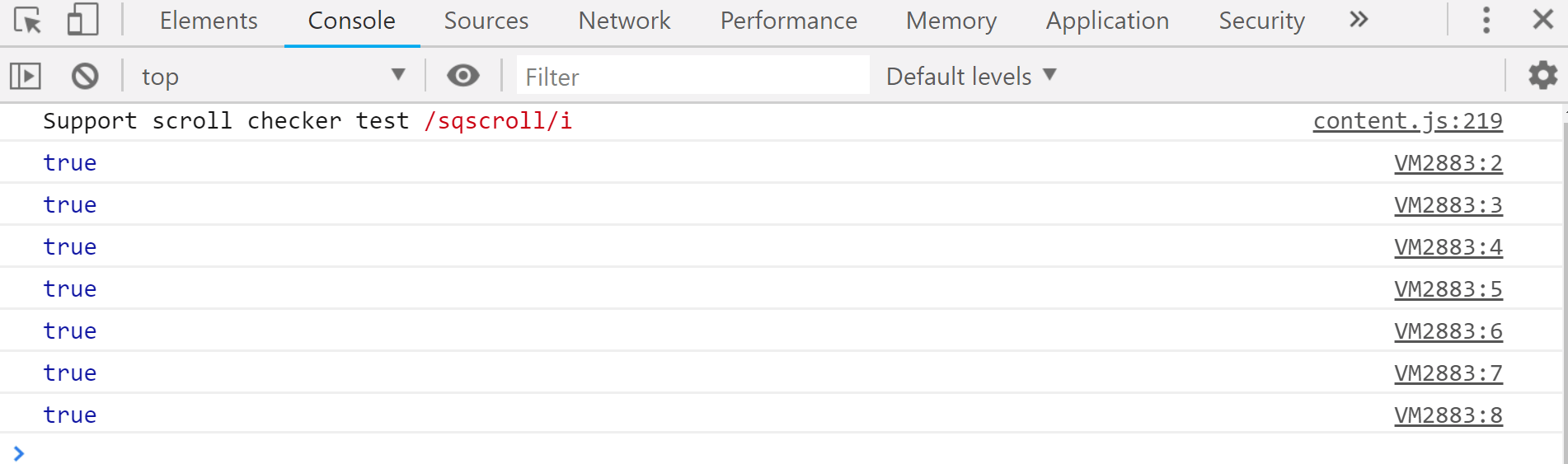The image size is (1568, 464).
Task: Open Console settings gear
Action: (1542, 76)
